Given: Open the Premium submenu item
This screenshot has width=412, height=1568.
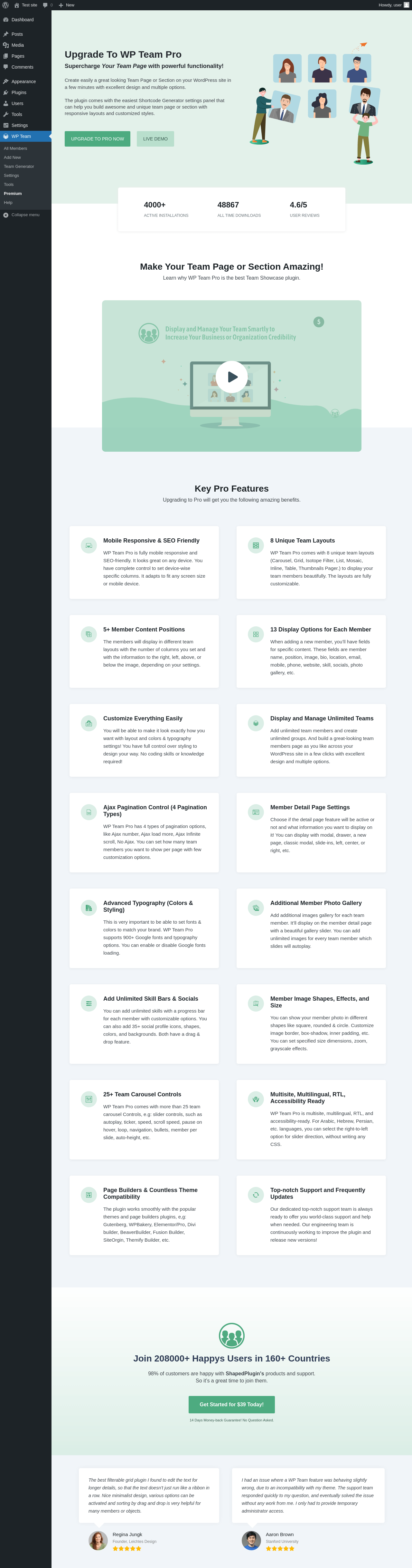Looking at the screenshot, I should click(x=13, y=194).
